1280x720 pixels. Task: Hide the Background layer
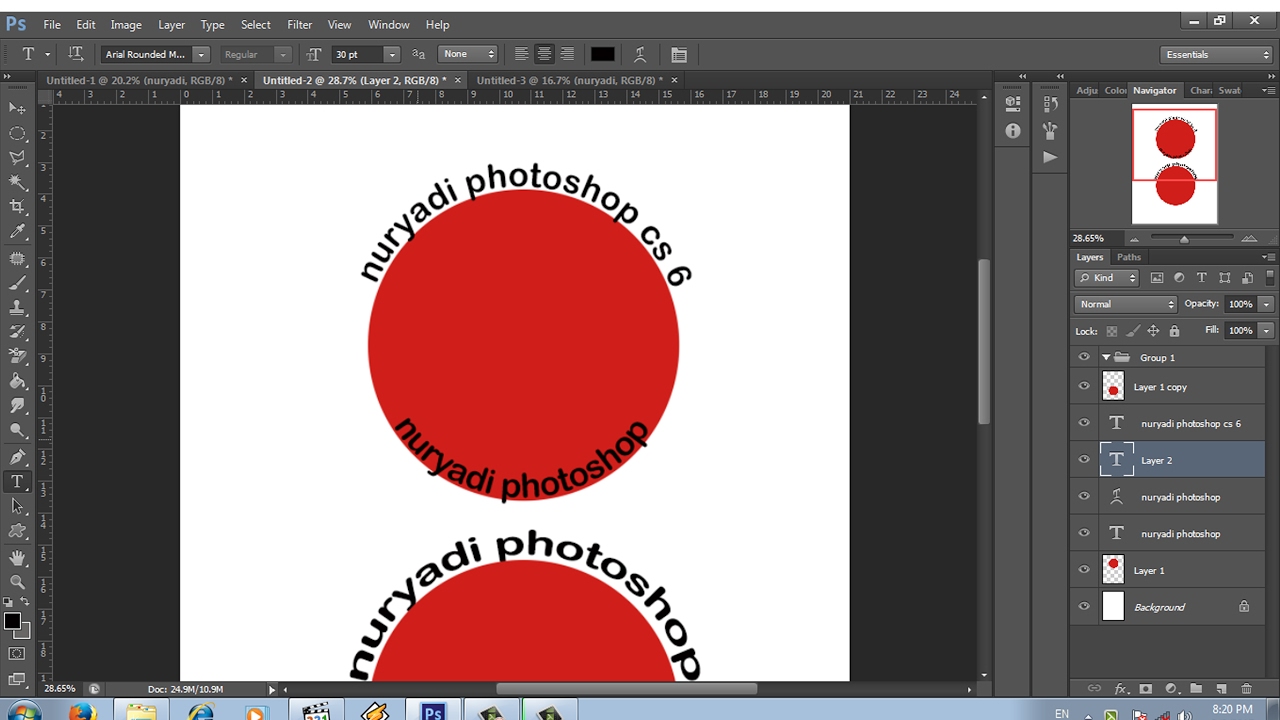[1084, 606]
